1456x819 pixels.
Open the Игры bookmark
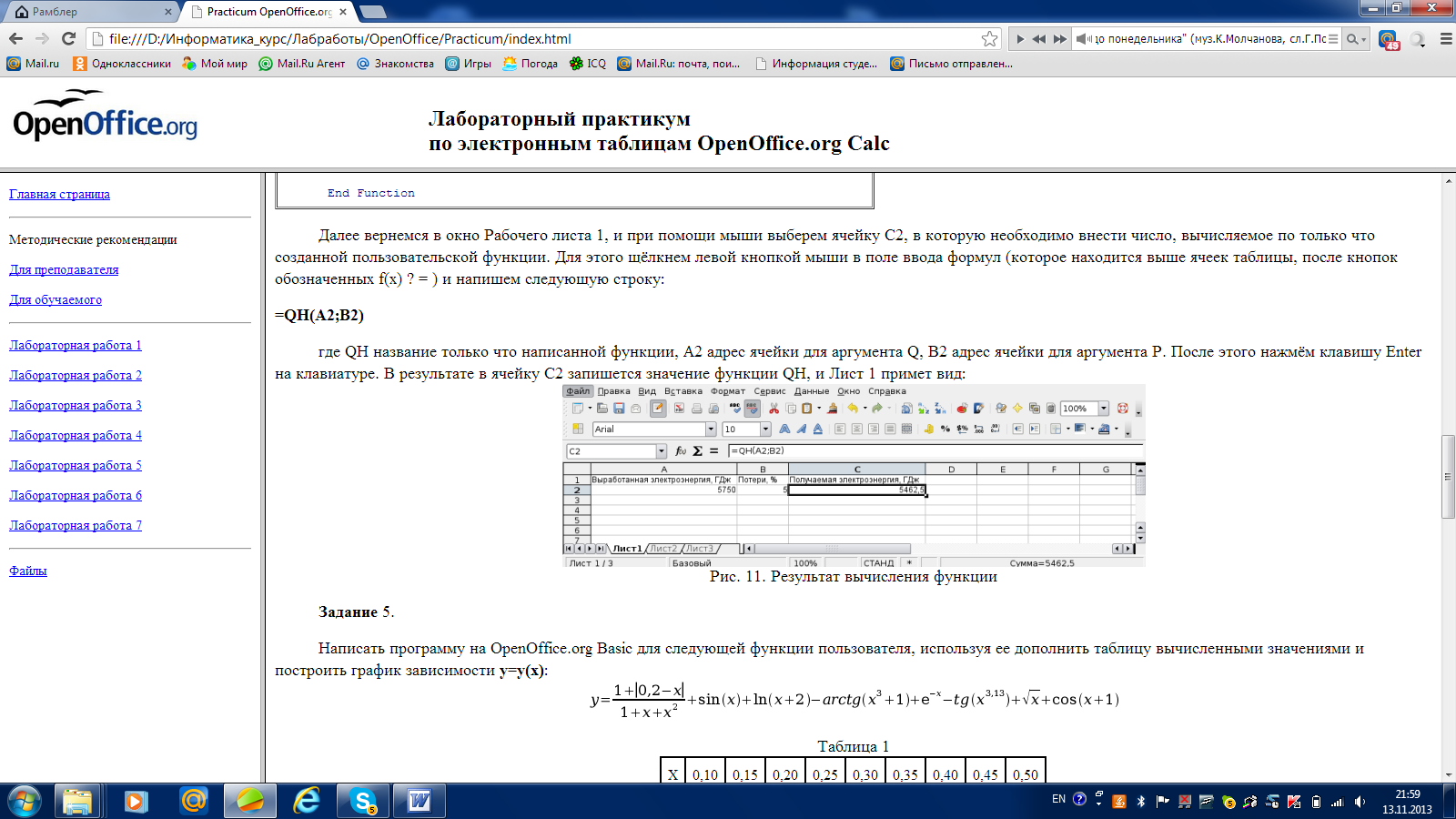click(468, 64)
